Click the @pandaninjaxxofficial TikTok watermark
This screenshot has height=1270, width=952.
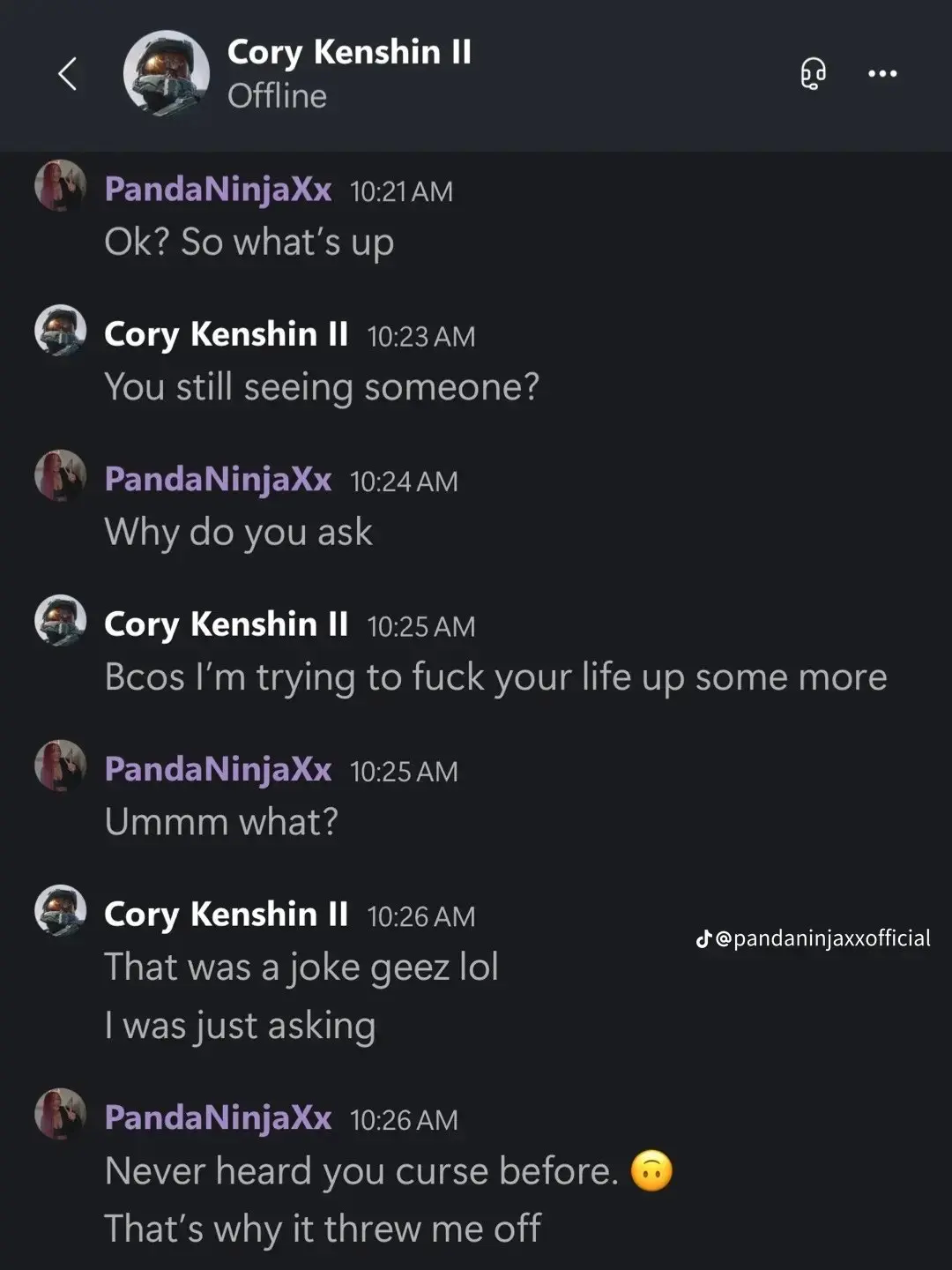click(809, 938)
